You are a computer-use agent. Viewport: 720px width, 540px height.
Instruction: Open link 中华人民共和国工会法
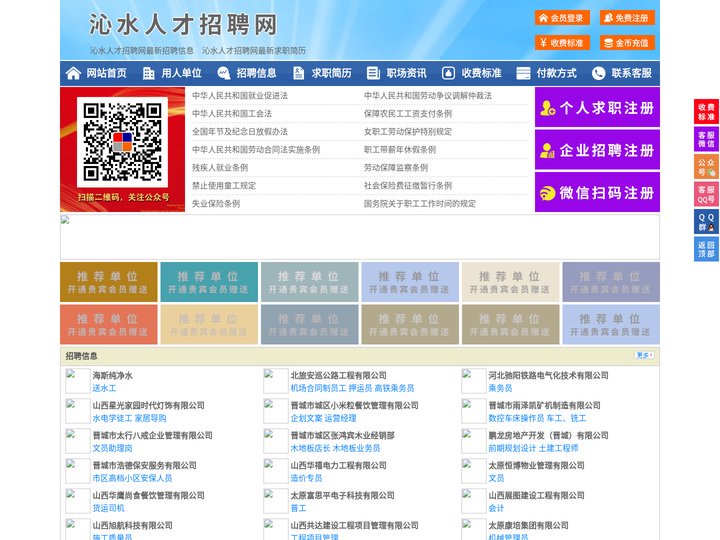coord(232,113)
